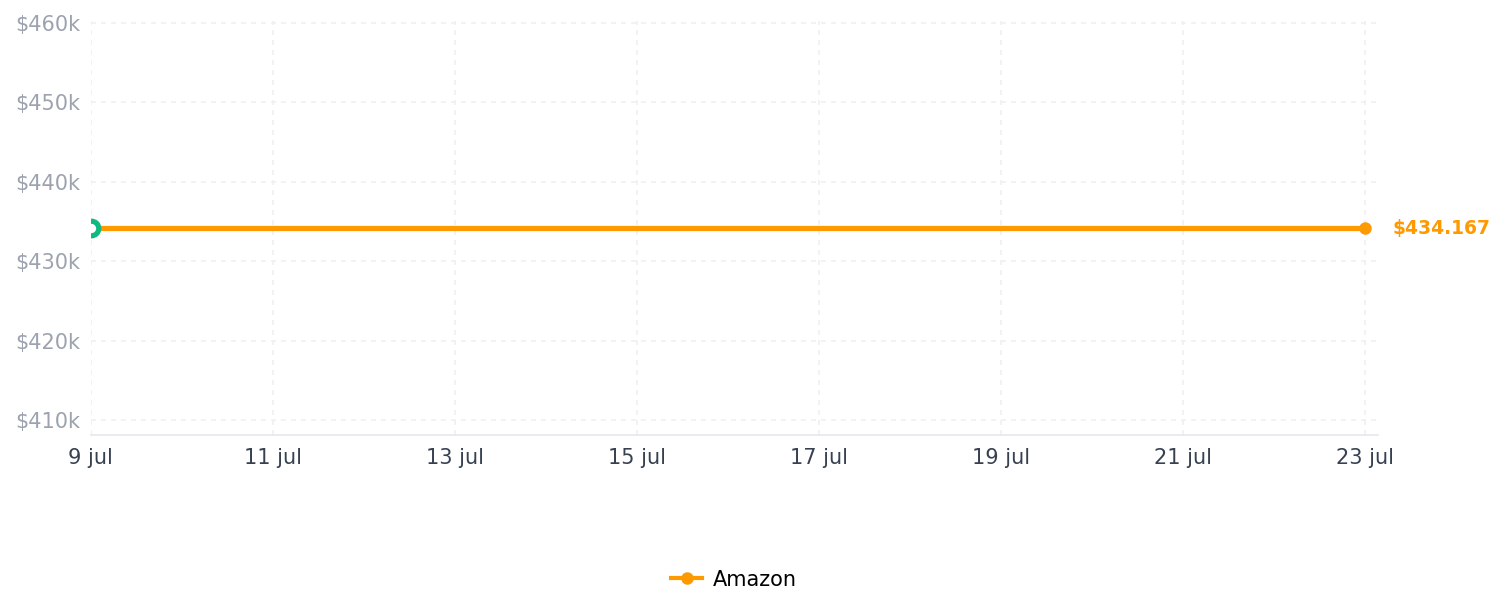
Task: Select the 23 jul axis label
Action: pyautogui.click(x=1365, y=457)
